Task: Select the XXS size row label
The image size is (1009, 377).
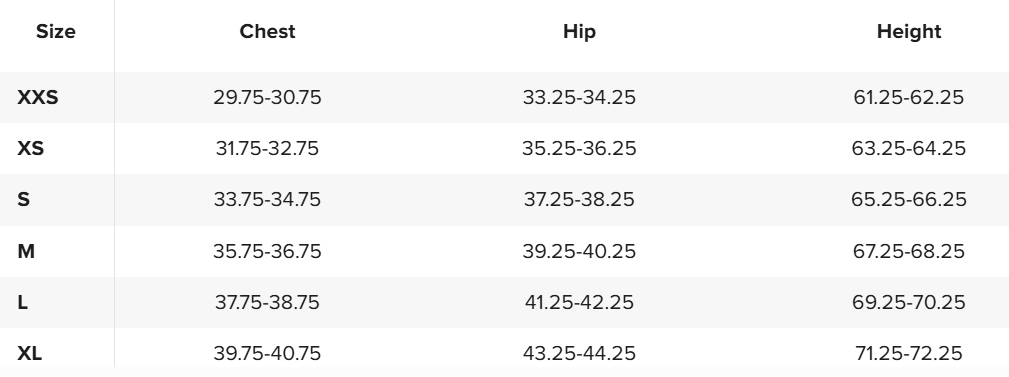Action: pos(37,97)
